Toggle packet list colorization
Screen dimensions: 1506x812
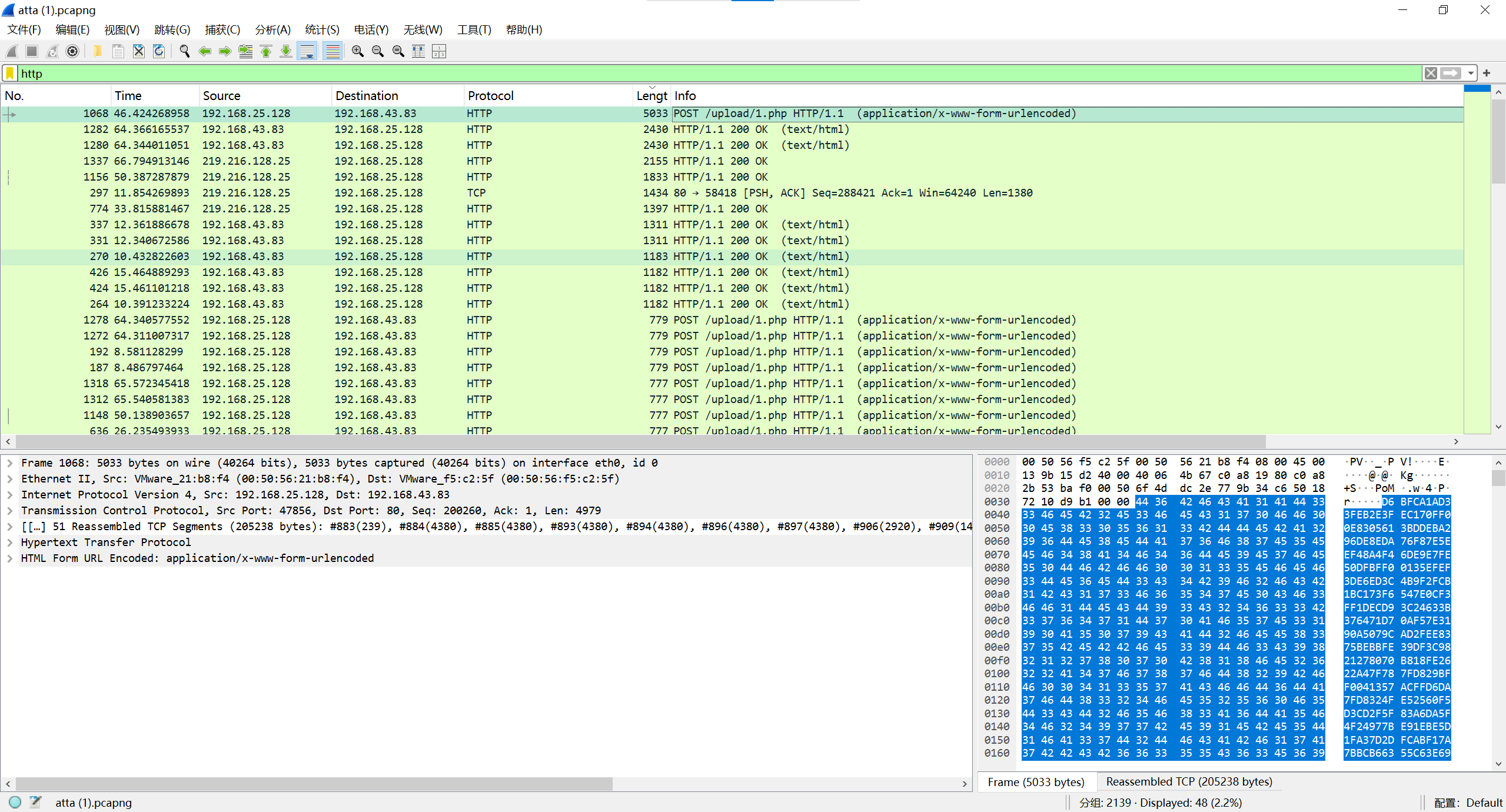coord(333,52)
